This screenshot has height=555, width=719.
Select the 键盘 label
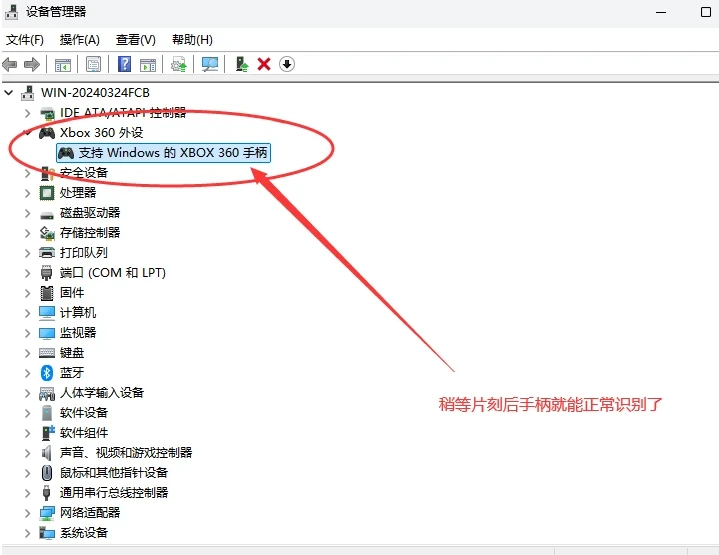point(72,353)
